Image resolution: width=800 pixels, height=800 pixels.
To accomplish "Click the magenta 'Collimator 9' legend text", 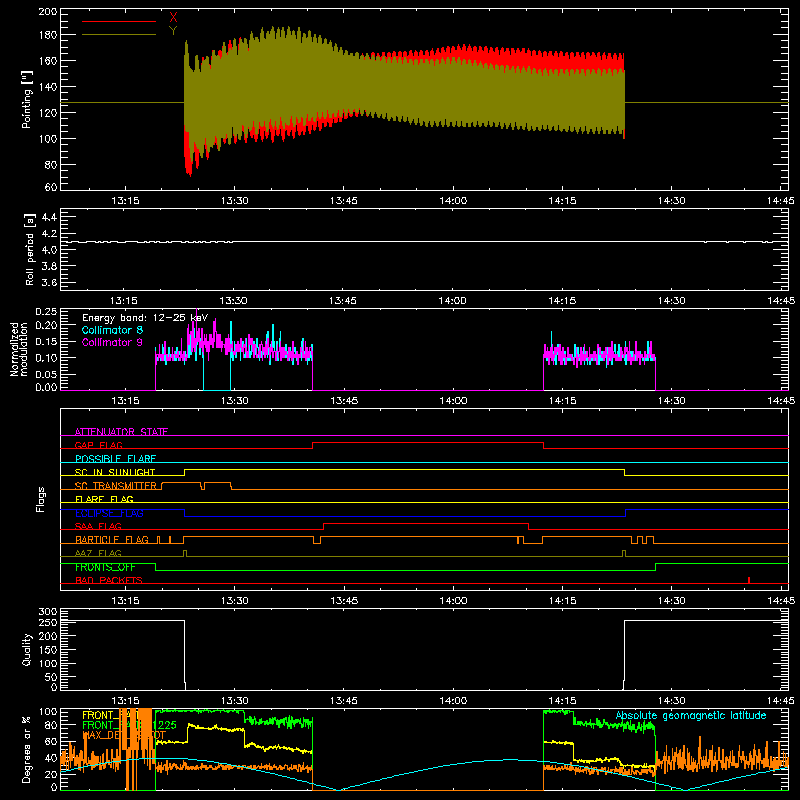I will pos(112,342).
